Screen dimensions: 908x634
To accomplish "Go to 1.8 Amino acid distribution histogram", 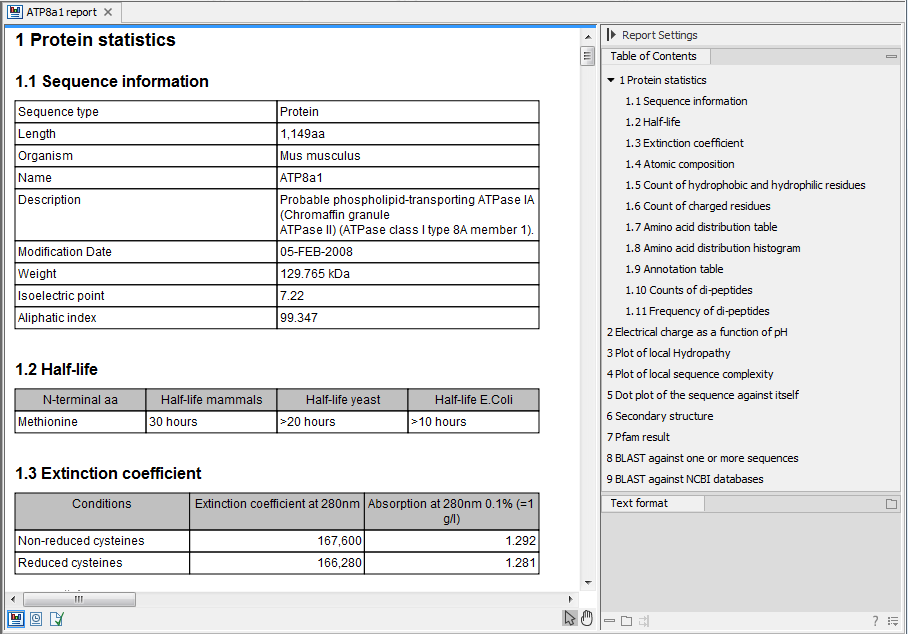I will [713, 248].
